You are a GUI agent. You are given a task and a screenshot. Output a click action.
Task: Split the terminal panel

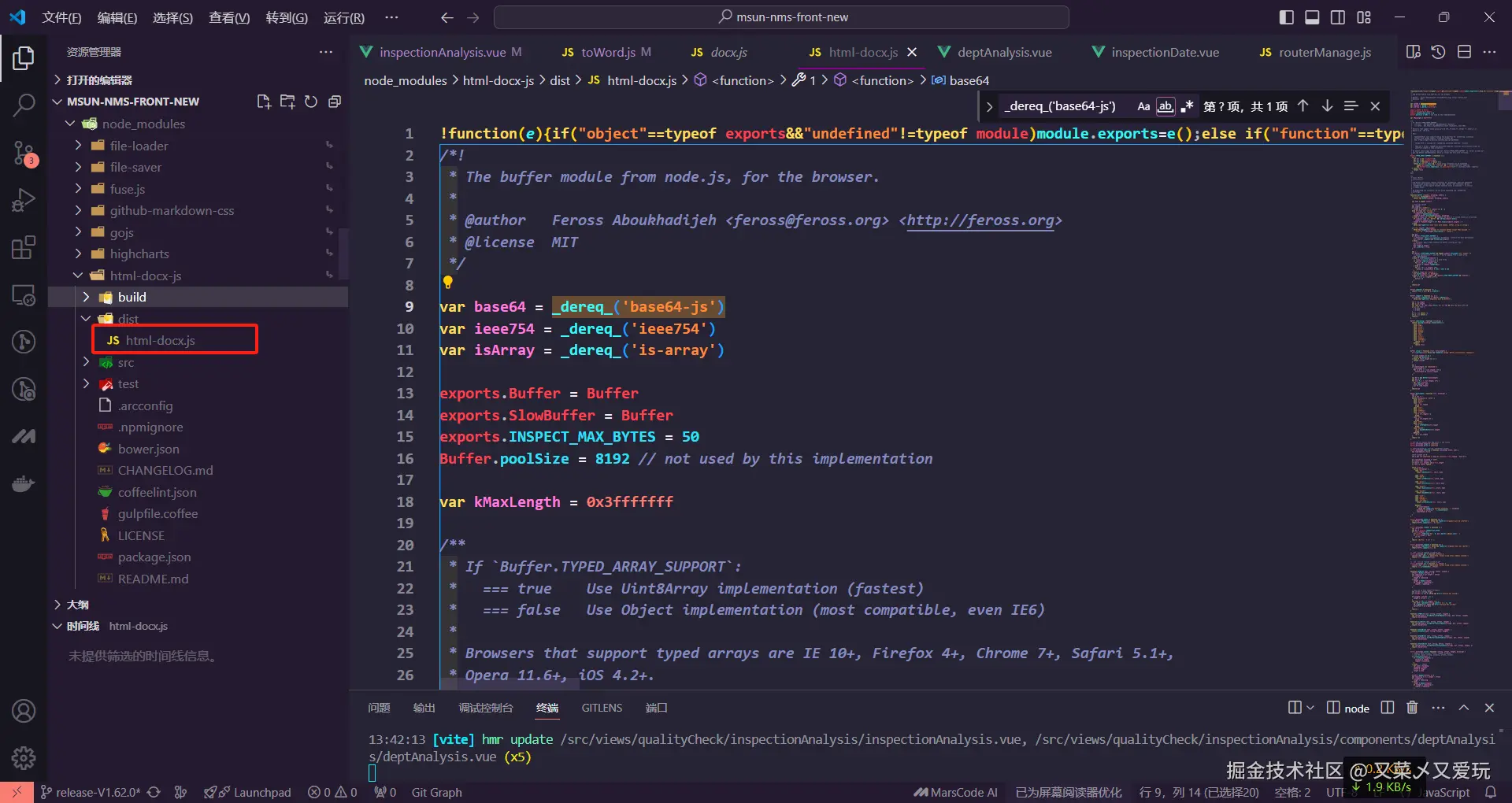pyautogui.click(x=1388, y=708)
